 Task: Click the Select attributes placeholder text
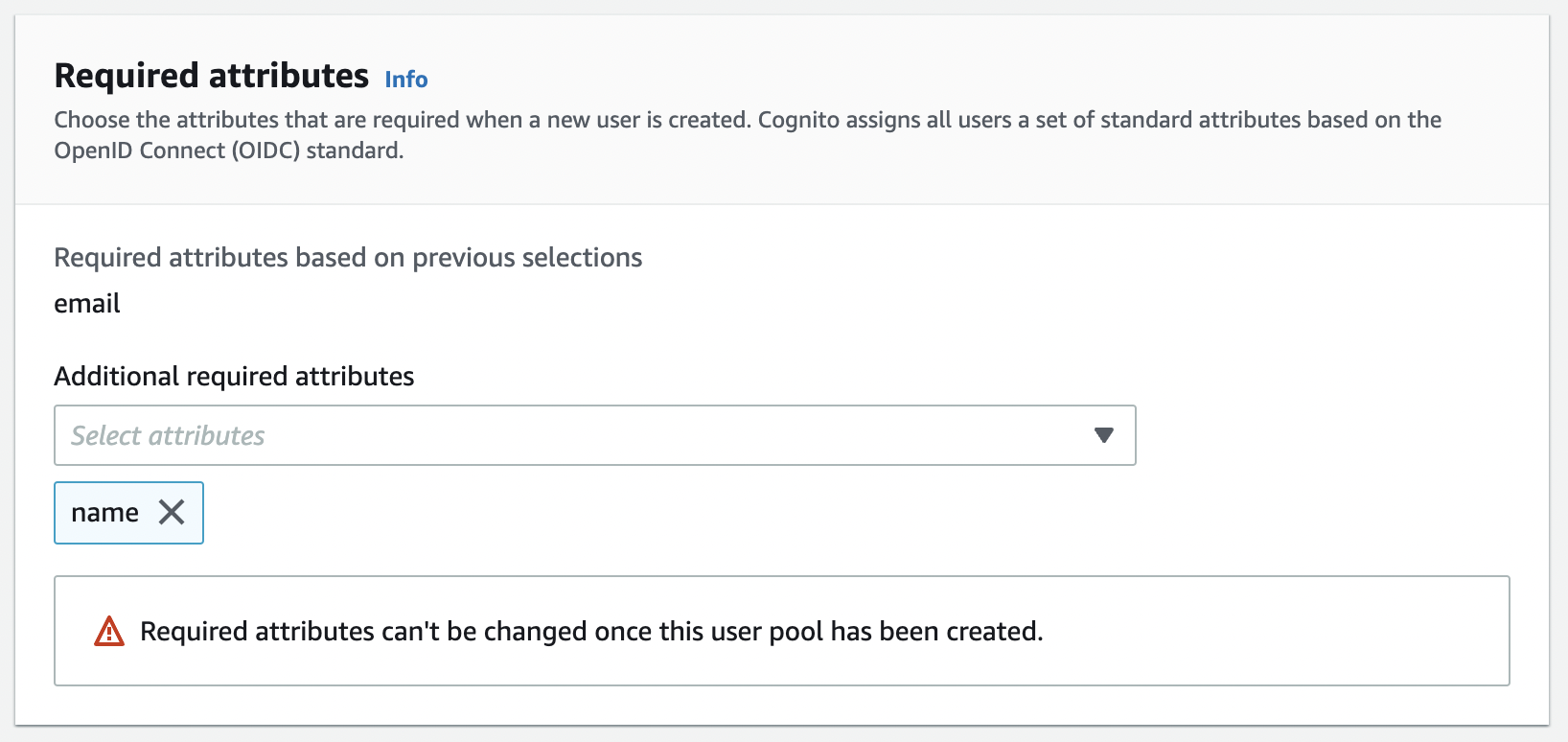(x=168, y=435)
